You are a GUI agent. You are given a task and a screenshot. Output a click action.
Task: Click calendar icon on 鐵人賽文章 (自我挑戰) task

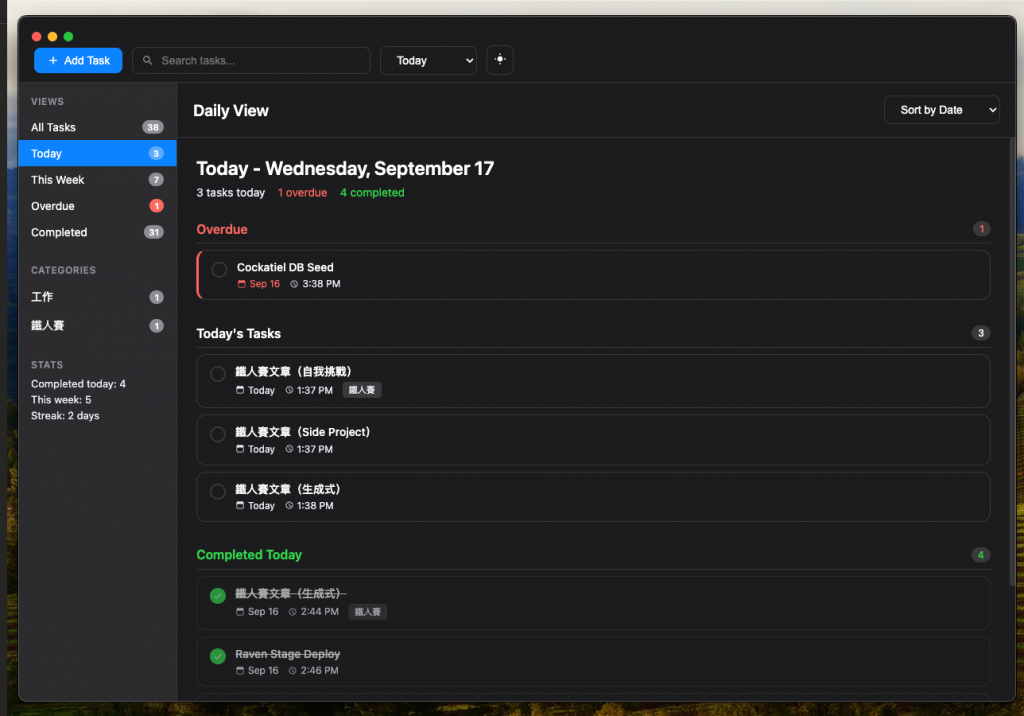240,390
